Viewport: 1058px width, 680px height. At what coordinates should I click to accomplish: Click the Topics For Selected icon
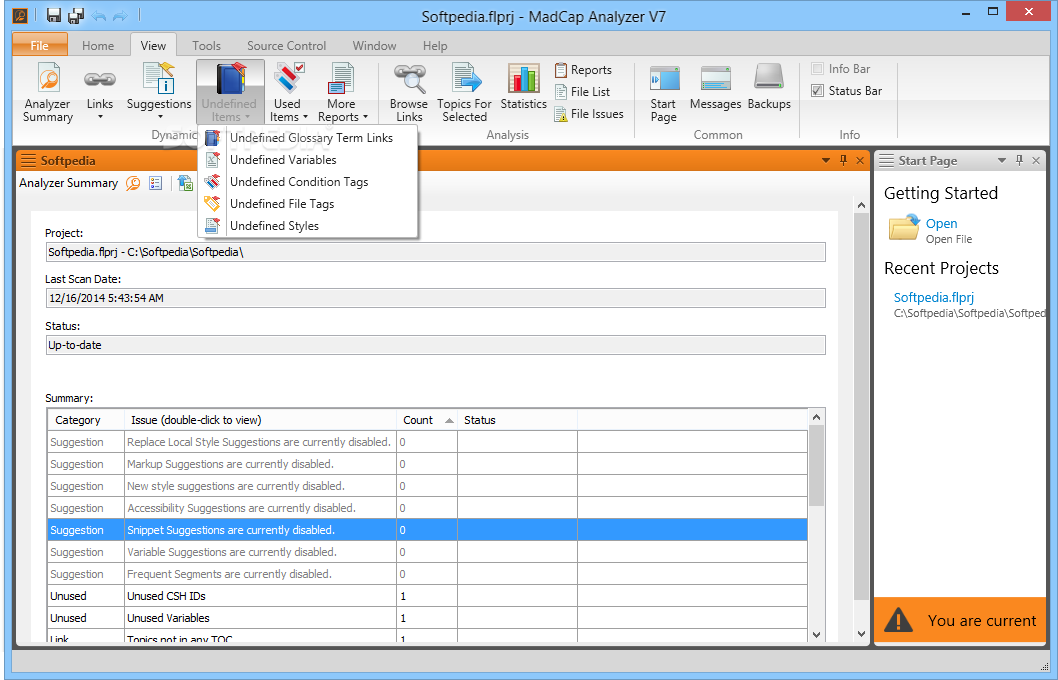click(464, 92)
